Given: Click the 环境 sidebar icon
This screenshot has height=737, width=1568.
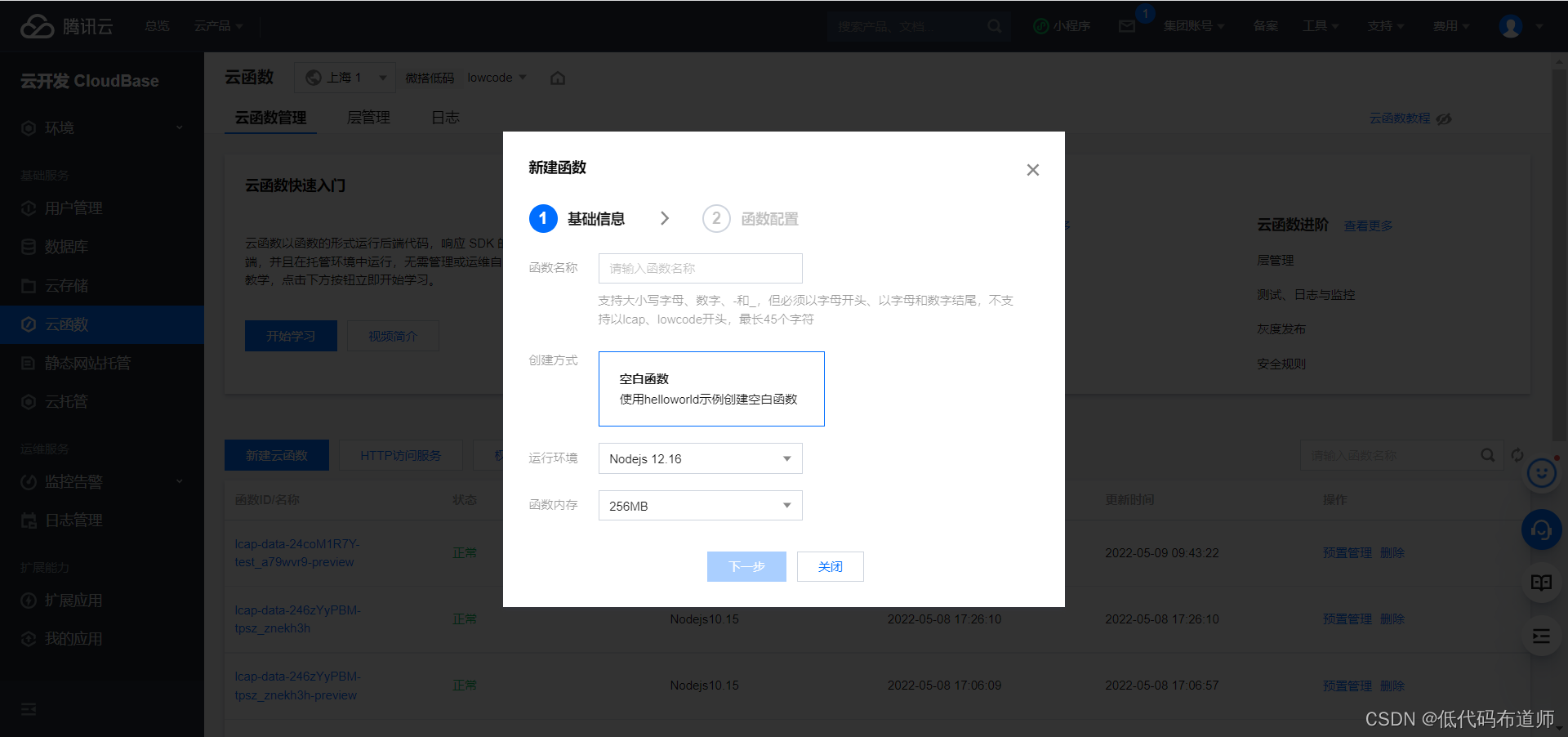Looking at the screenshot, I should 29,128.
